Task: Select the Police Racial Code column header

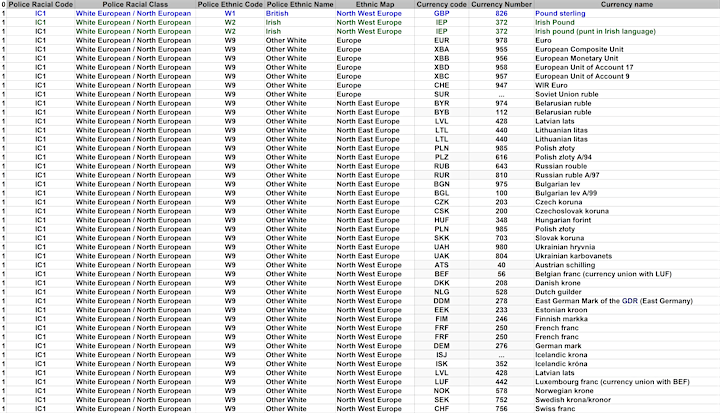Action: tap(40, 5)
